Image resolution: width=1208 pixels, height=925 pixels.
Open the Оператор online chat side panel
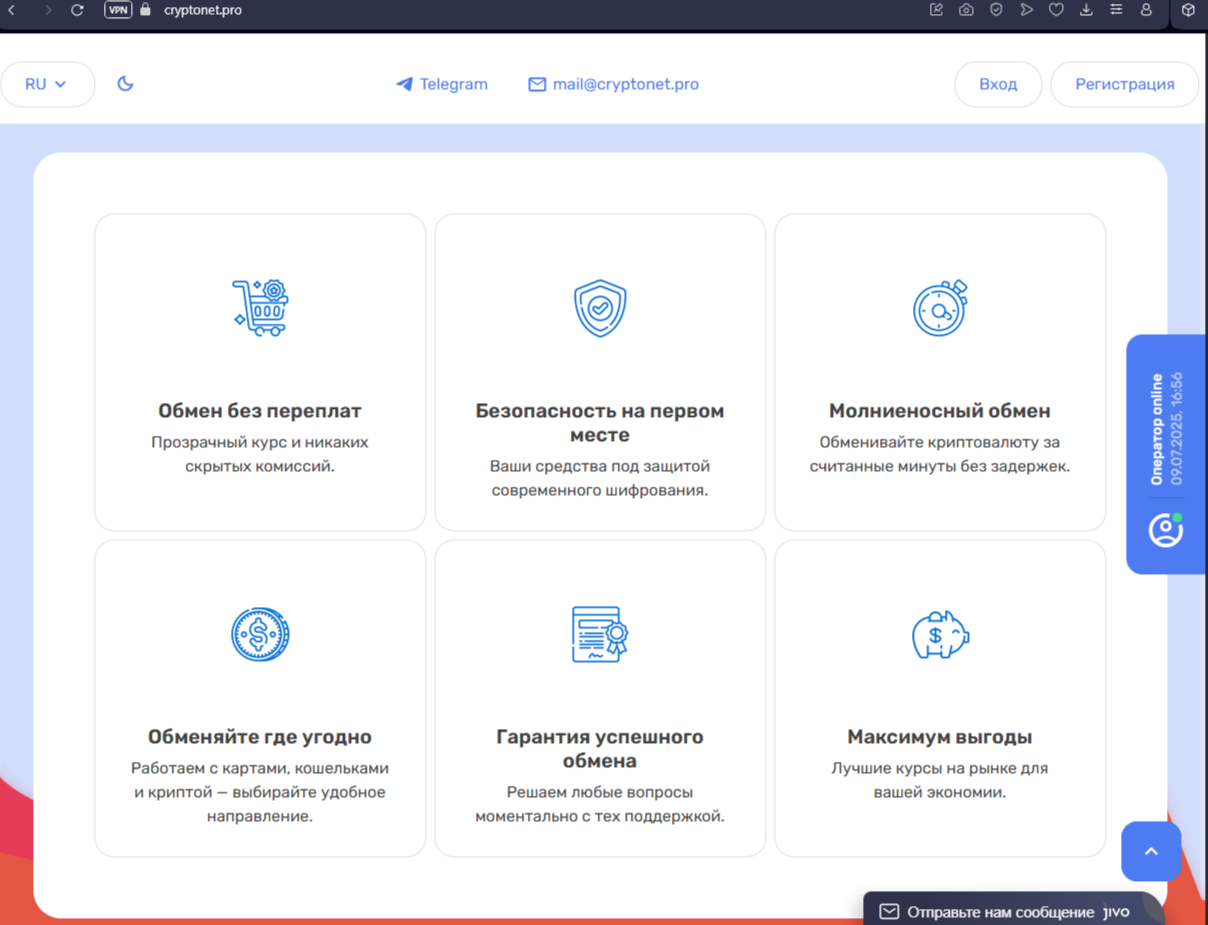click(1166, 454)
